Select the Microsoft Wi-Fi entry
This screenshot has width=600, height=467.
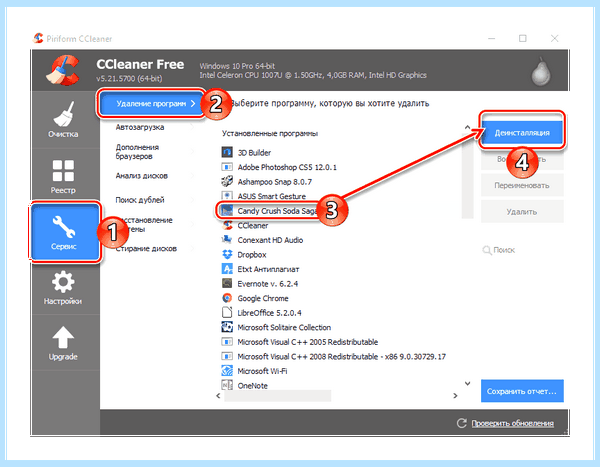pyautogui.click(x=262, y=371)
